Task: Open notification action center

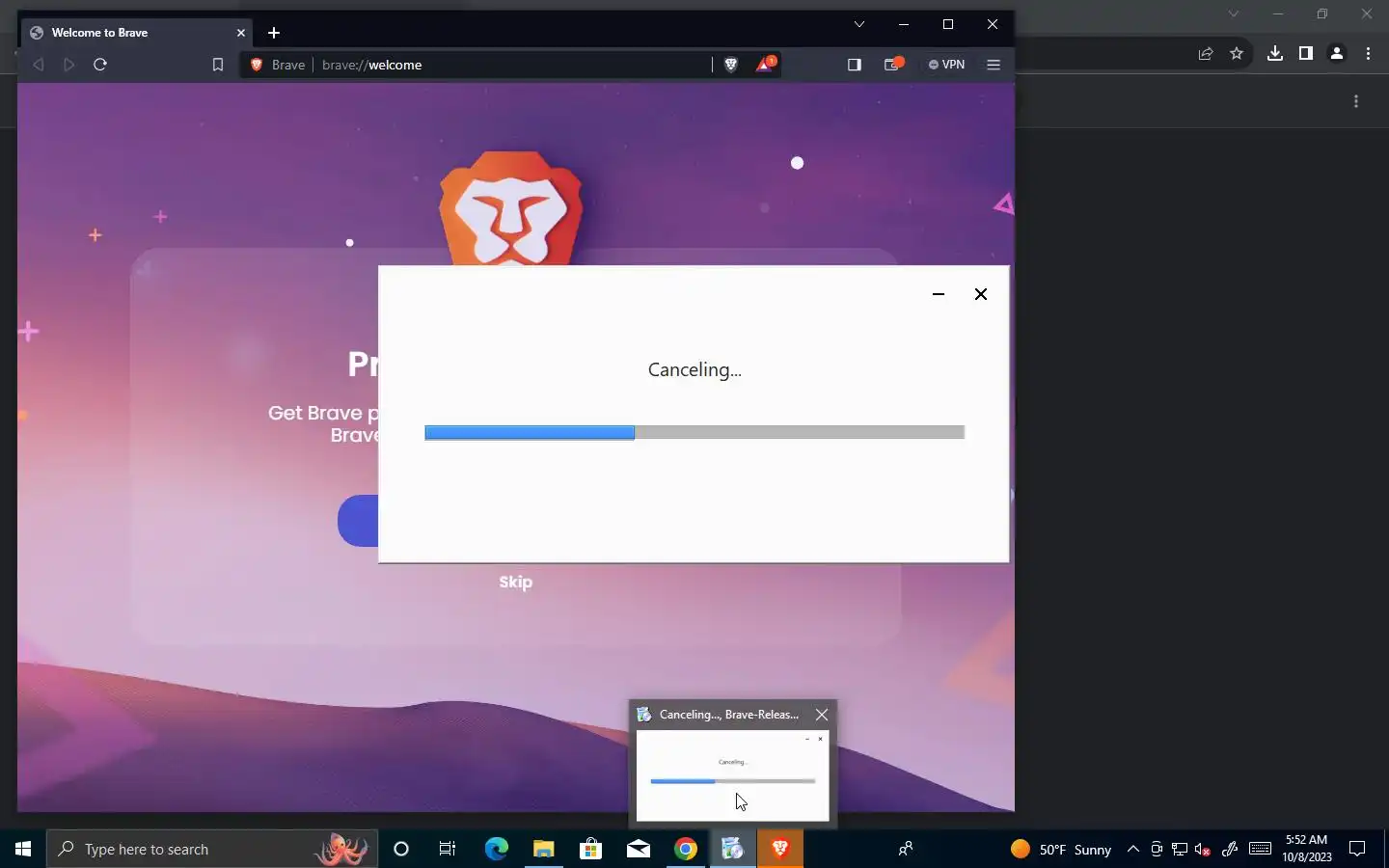Action: tap(1357, 849)
